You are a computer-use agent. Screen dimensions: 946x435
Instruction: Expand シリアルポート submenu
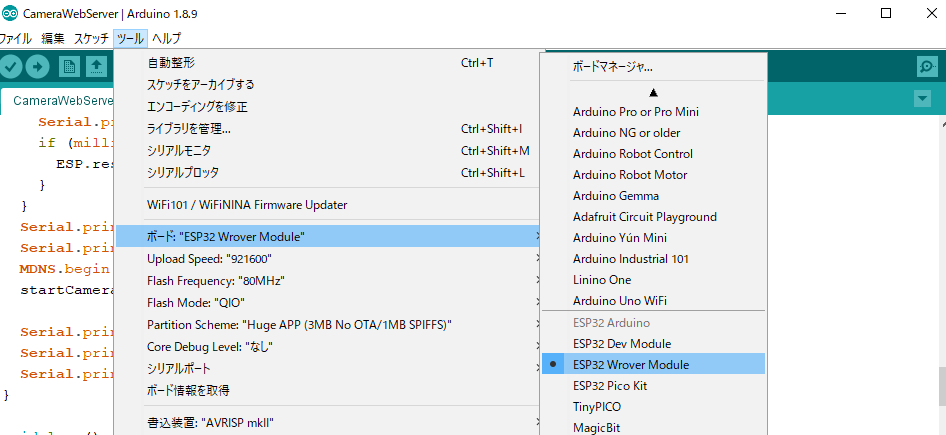pyautogui.click(x=329, y=368)
